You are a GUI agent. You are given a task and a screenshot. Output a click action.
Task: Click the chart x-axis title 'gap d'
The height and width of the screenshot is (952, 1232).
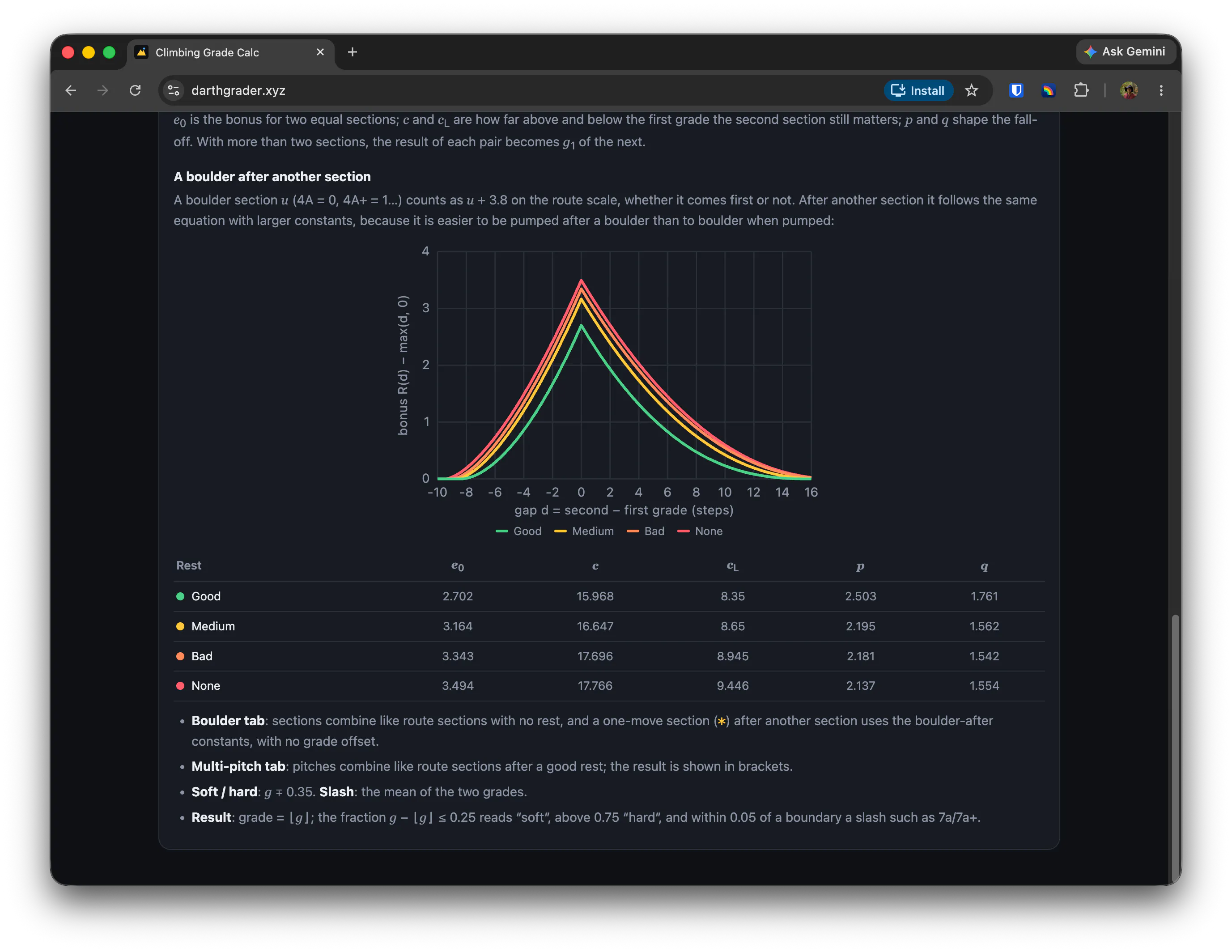click(x=623, y=510)
